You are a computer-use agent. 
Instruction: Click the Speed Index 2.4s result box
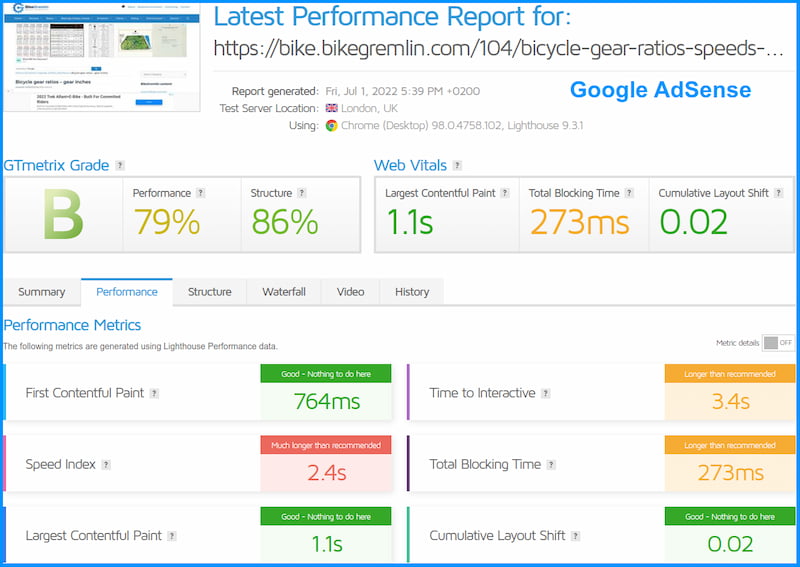326,463
